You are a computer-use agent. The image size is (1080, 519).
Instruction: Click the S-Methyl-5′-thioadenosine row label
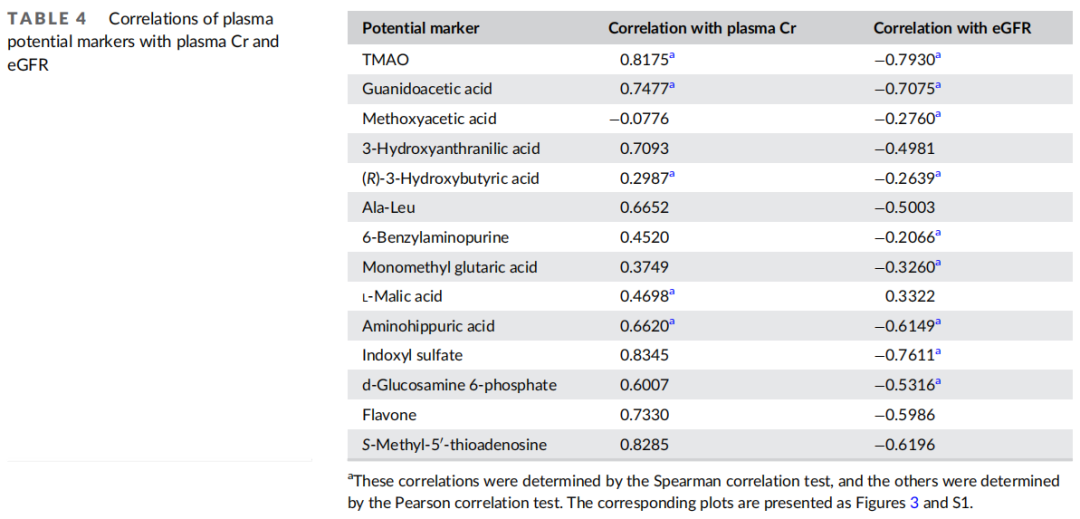pos(455,445)
